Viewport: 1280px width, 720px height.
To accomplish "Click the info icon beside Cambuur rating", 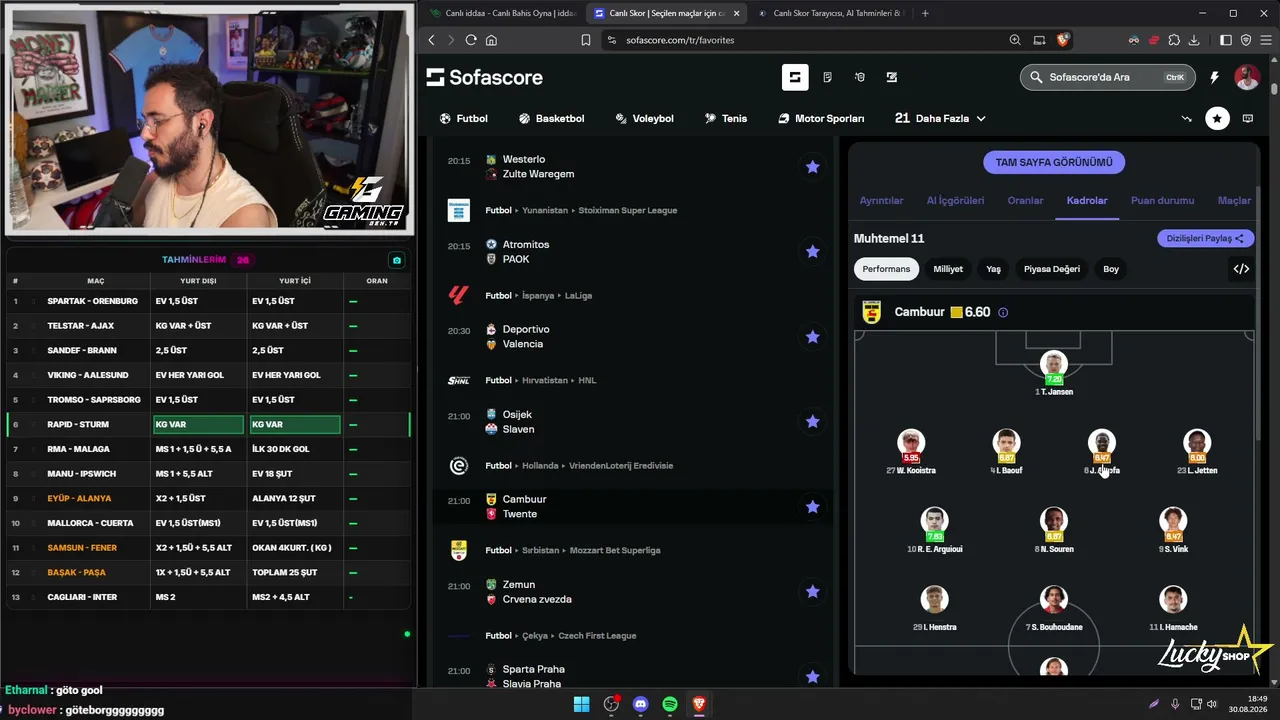I will pyautogui.click(x=1003, y=312).
